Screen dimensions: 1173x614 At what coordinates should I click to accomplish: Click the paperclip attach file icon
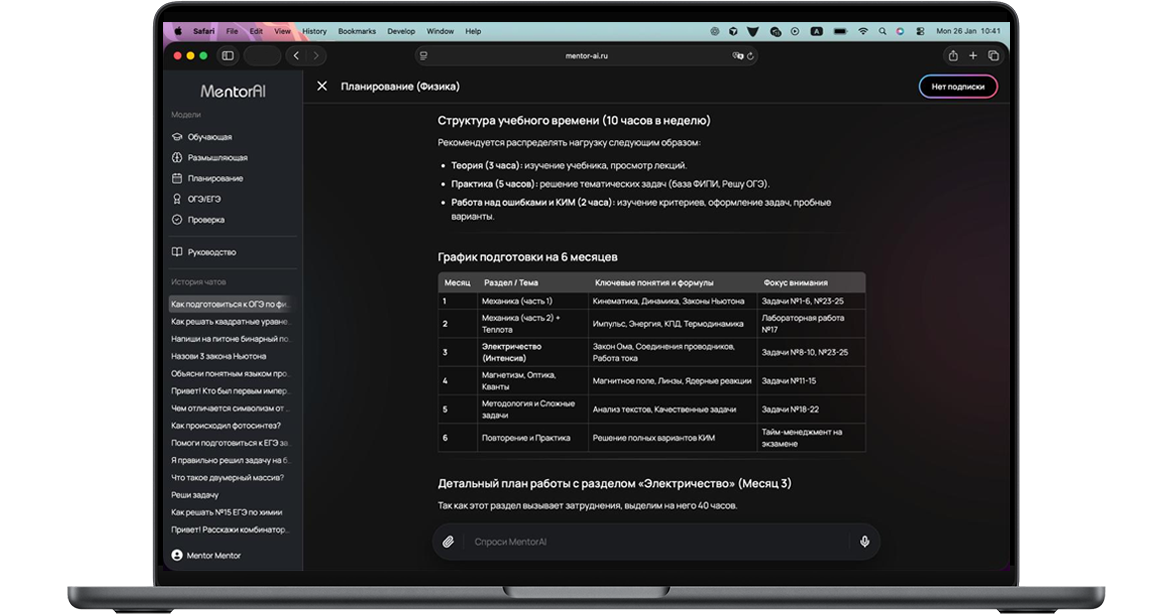click(x=449, y=541)
